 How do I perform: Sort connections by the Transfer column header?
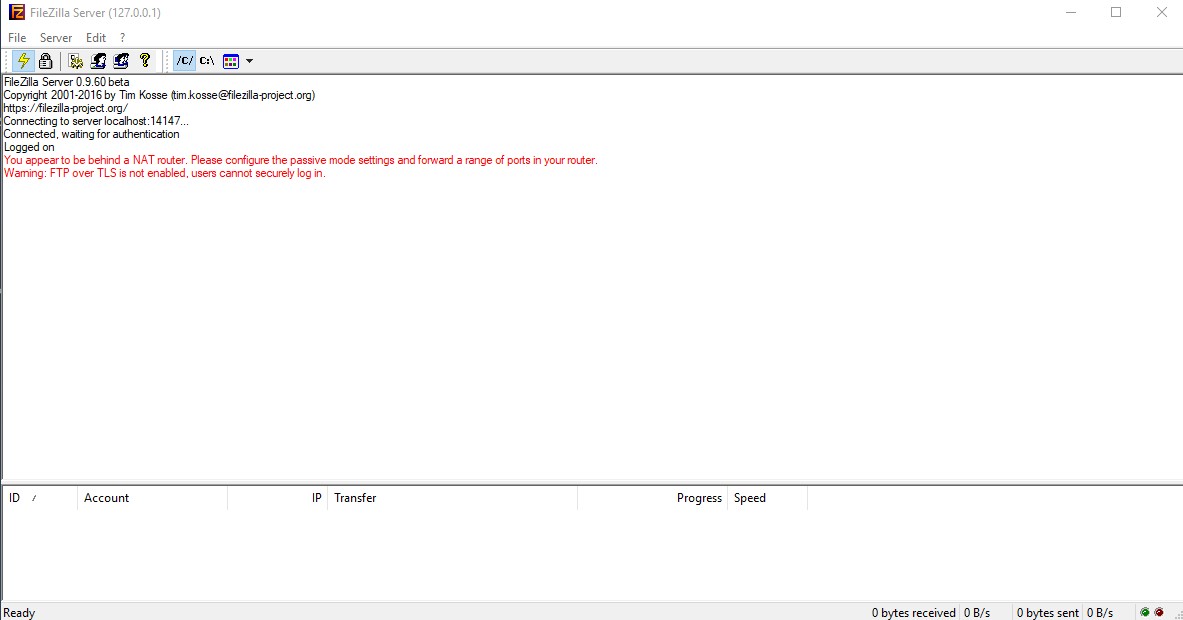pos(453,498)
